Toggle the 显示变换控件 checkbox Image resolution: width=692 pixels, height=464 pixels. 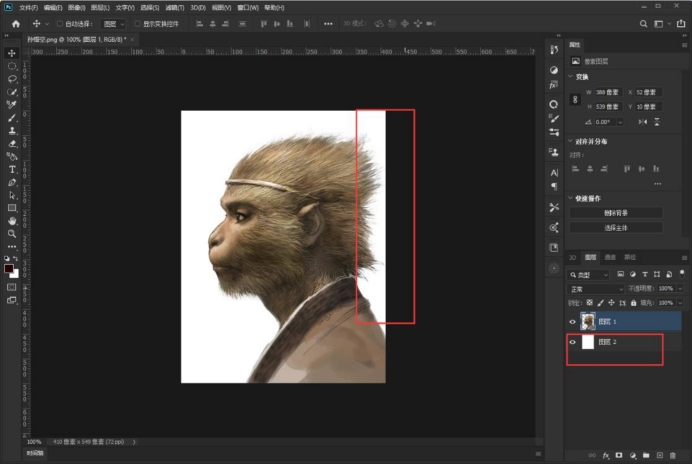click(138, 24)
